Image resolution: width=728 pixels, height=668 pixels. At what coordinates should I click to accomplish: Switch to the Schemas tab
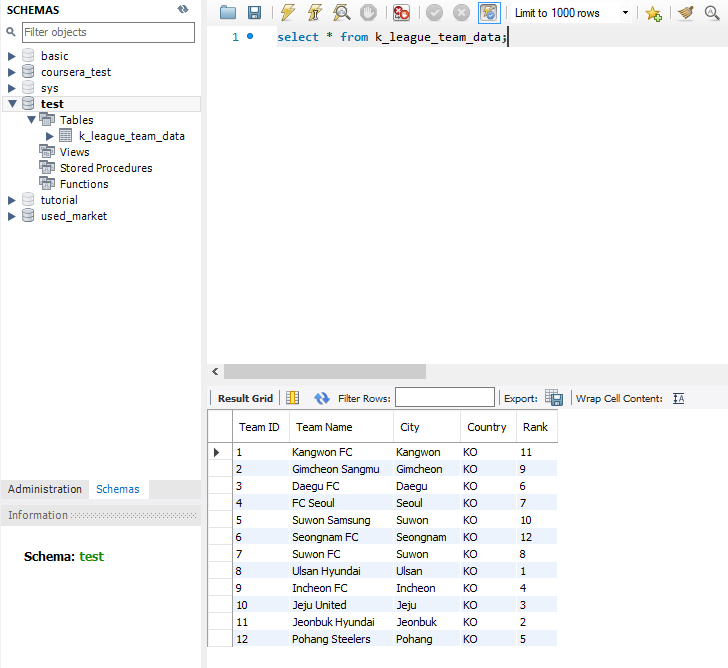[x=117, y=489]
